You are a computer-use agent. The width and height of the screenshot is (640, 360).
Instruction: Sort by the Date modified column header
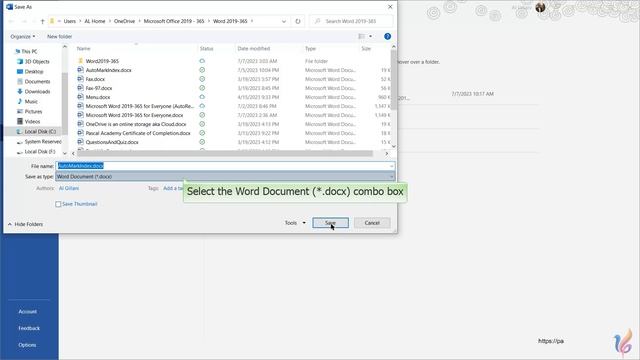click(x=253, y=49)
